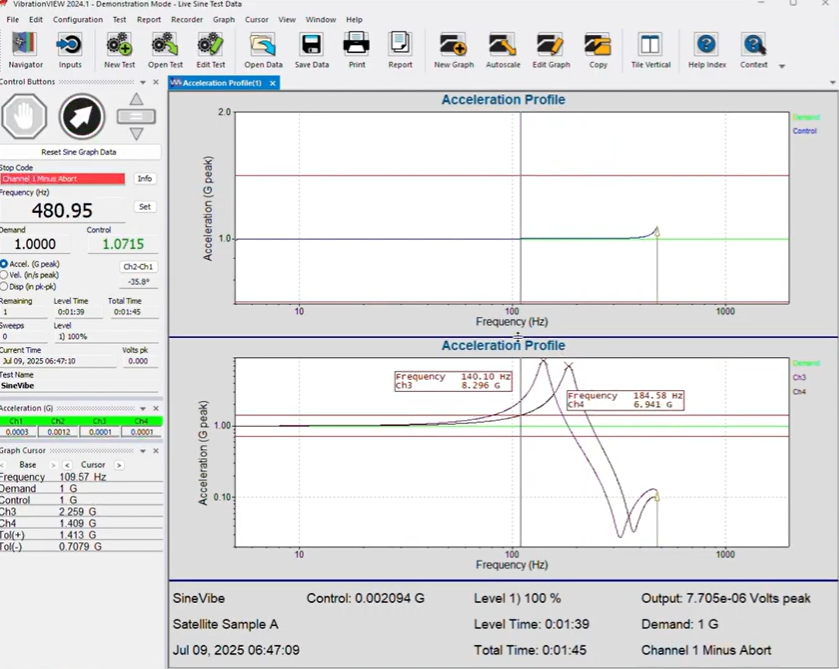Click the Context help icon
Screen dimensions: 839x669
754,50
